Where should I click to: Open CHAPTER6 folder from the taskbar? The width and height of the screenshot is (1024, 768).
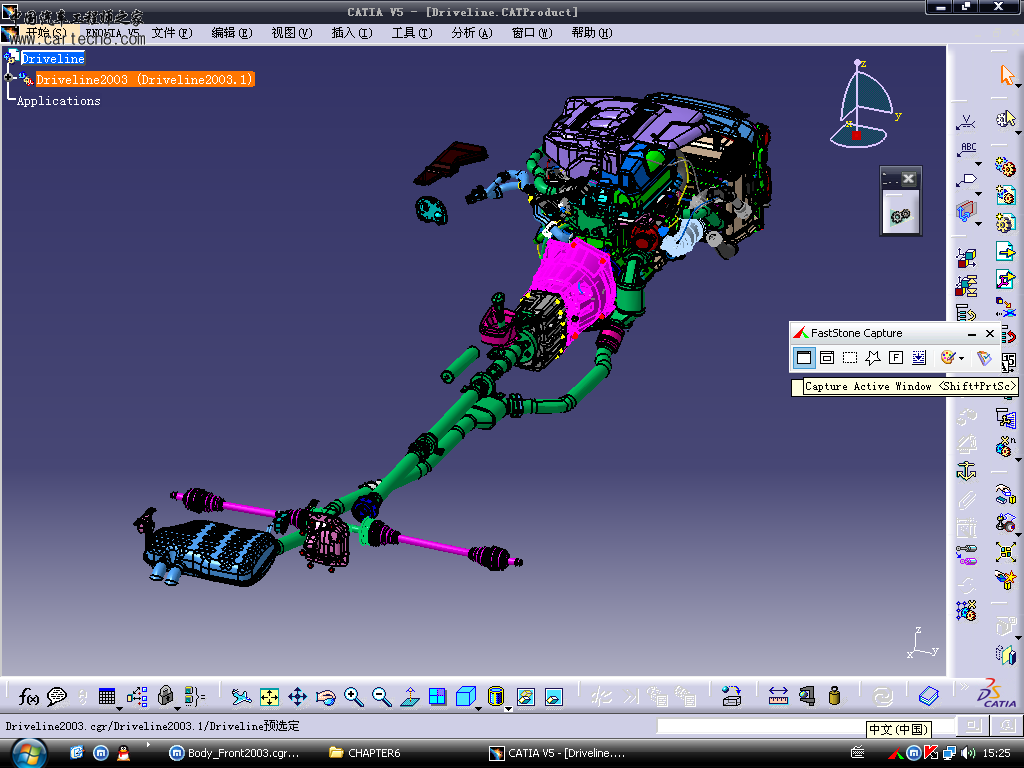pos(364,753)
